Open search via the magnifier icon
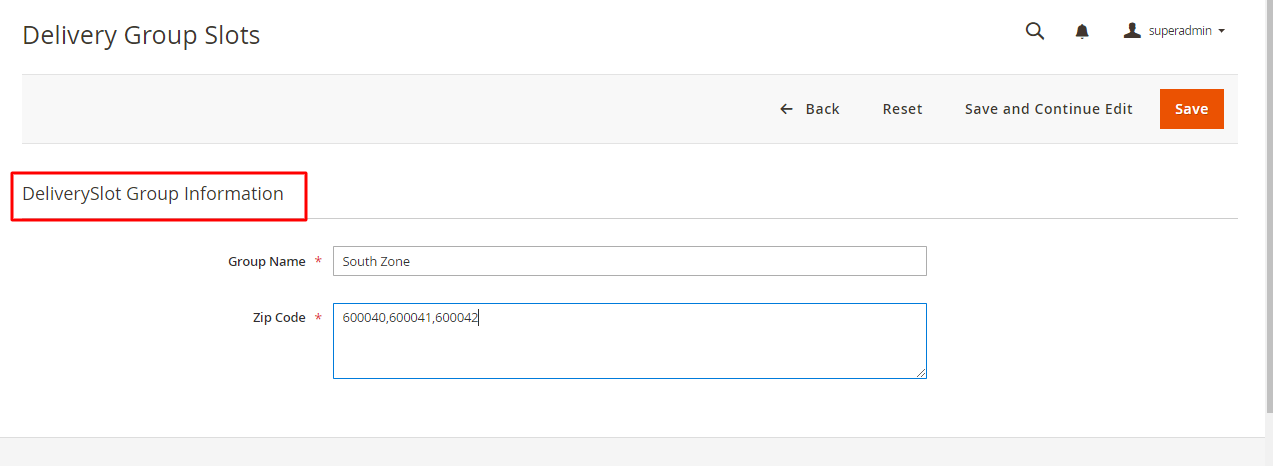1273x466 pixels. [x=1035, y=31]
